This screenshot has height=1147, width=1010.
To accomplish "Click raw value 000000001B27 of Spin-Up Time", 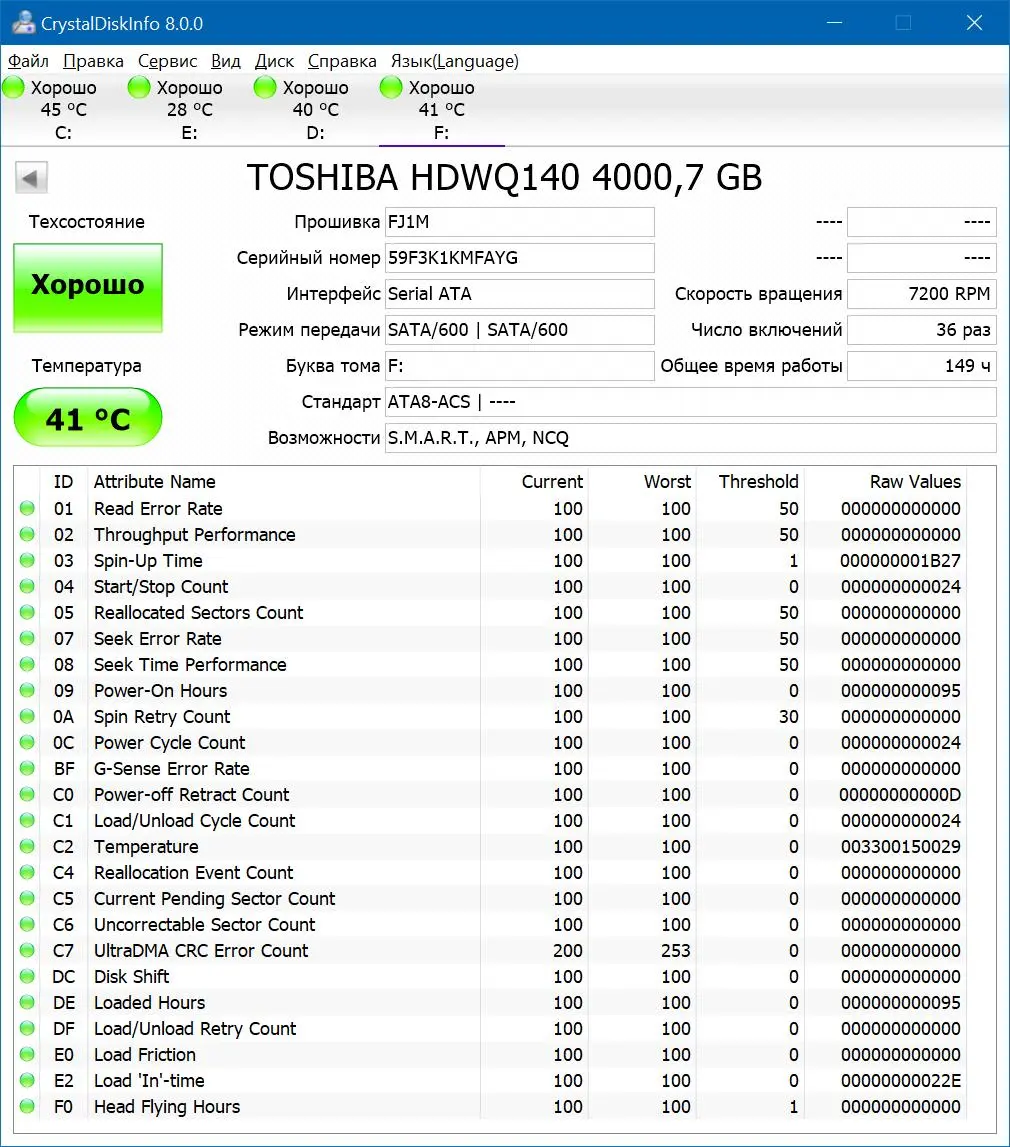I will [x=900, y=560].
